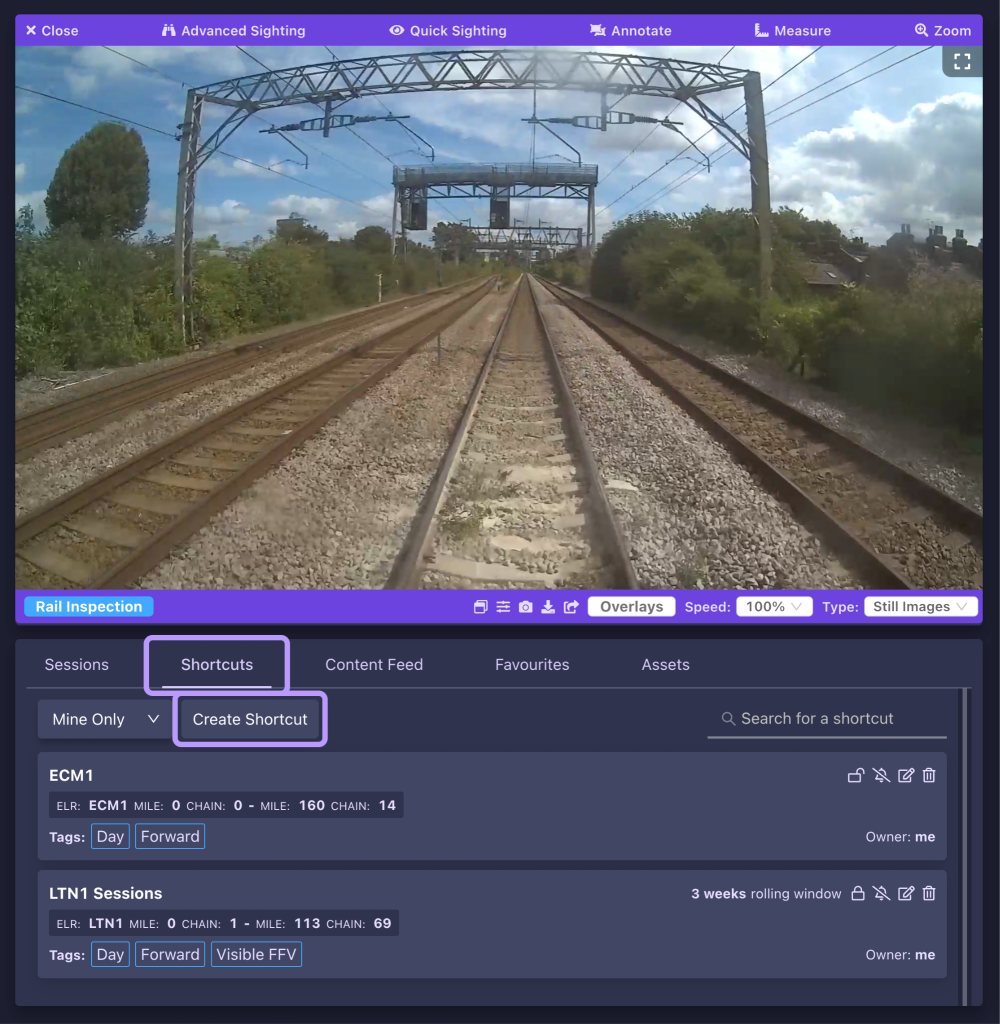Toggle notifications bell for LTN1 Sessions
The height and width of the screenshot is (1024, 1000).
(881, 893)
